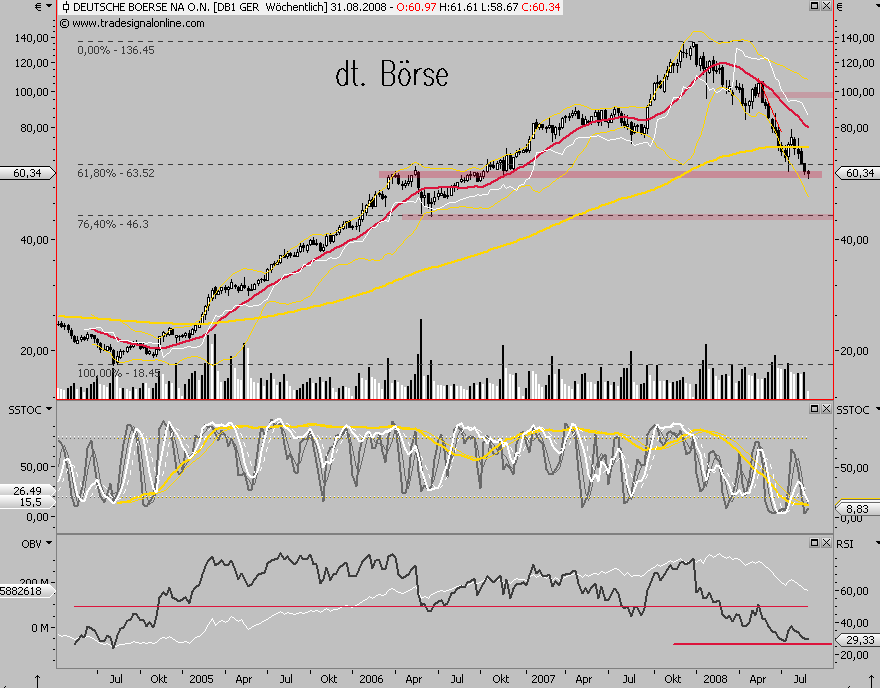The width and height of the screenshot is (880, 688).
Task: Click the 76,40% - 46.3 Fibonacci label
Action: coord(113,224)
